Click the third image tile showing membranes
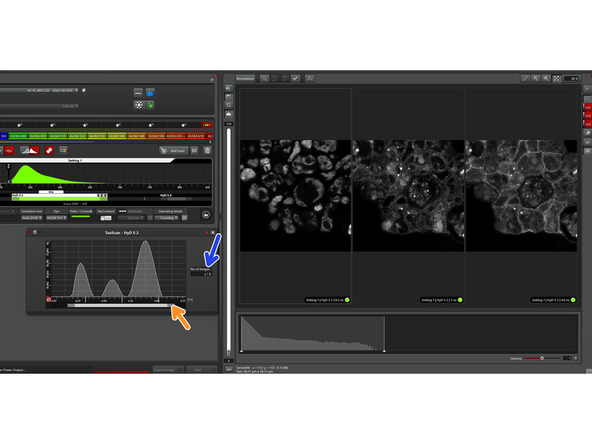The height and width of the screenshot is (444, 592). pos(521,196)
